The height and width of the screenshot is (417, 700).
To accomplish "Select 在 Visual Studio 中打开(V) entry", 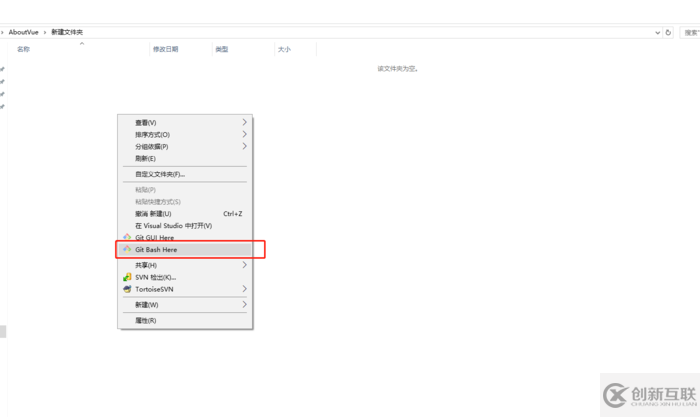I will point(185,226).
